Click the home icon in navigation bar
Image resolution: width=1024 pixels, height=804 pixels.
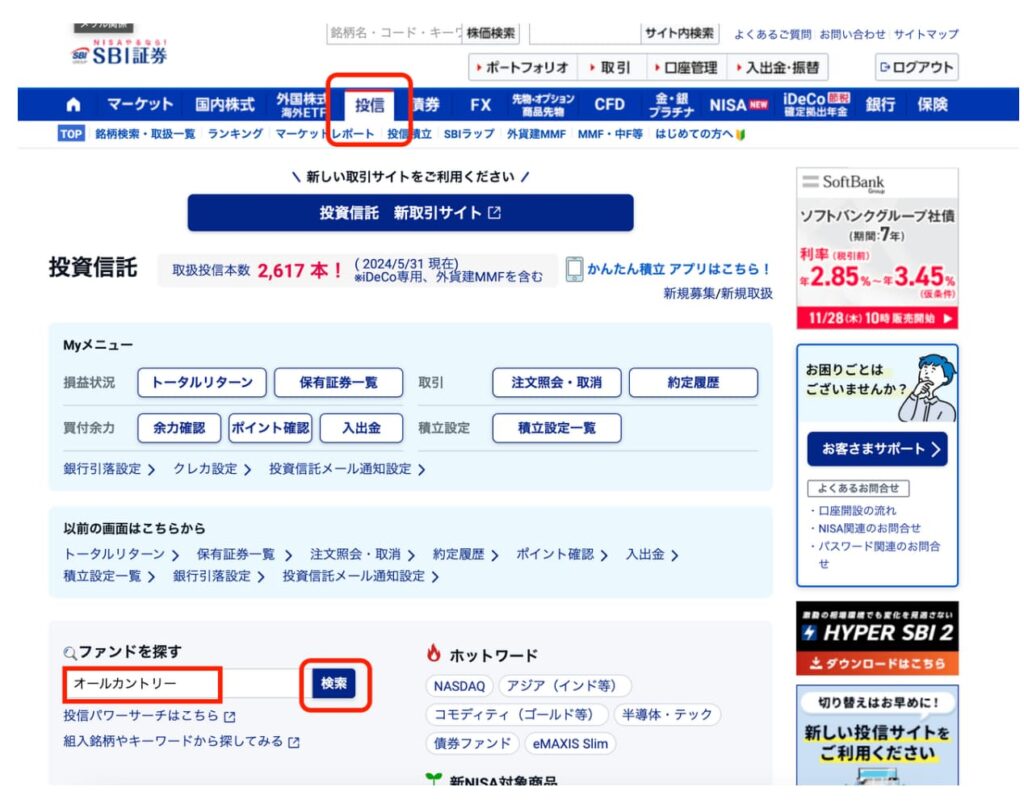click(74, 105)
